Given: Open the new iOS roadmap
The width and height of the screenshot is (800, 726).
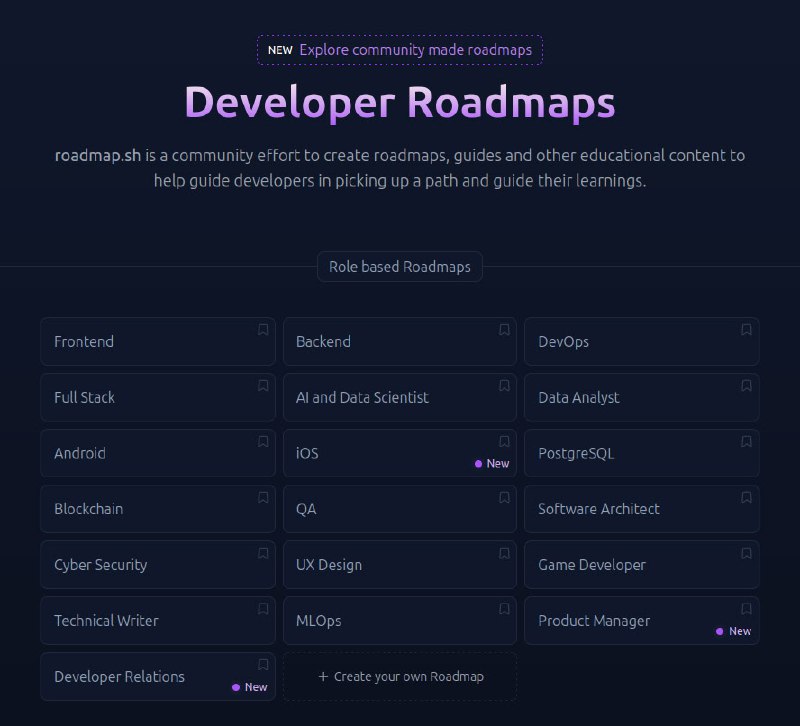Looking at the screenshot, I should coord(399,453).
